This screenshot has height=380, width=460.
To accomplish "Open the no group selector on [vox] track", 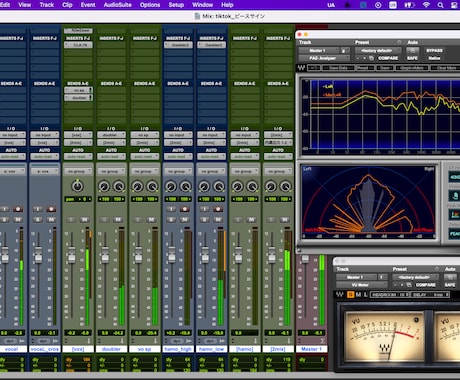I will 78,171.
